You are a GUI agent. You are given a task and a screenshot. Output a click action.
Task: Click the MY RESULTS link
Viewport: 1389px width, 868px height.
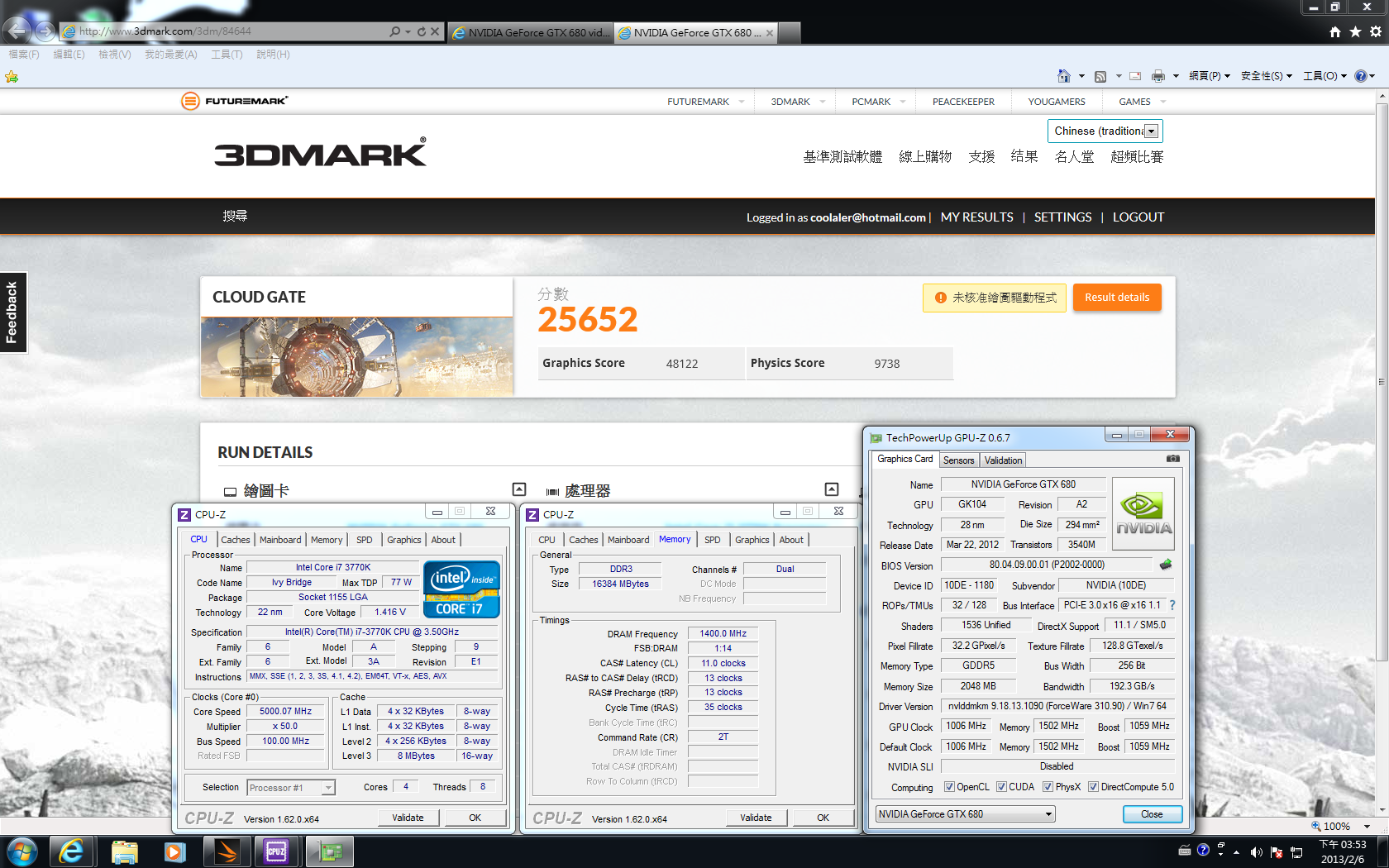[976, 217]
